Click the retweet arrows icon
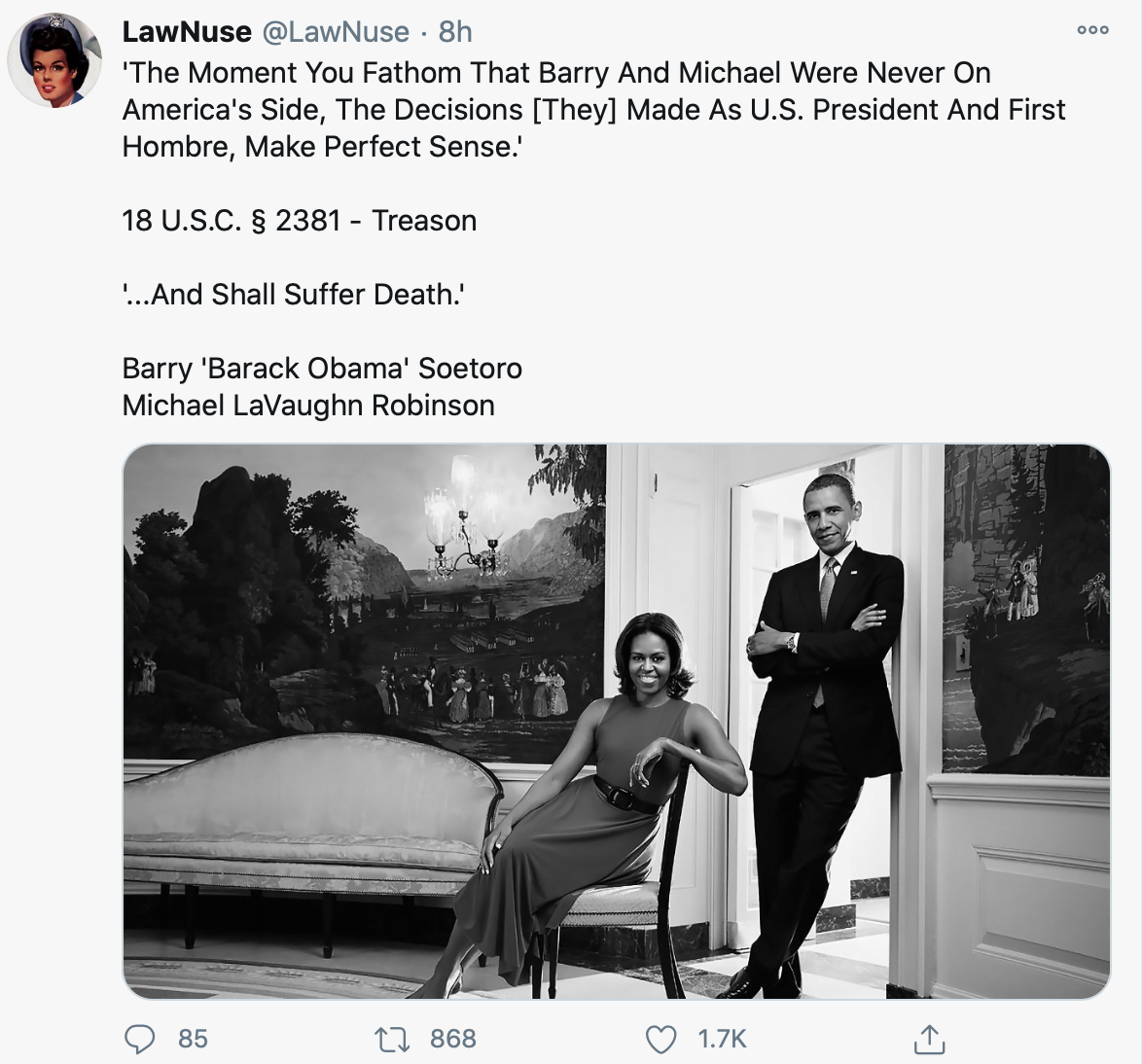The image size is (1142, 1064). point(396,1039)
